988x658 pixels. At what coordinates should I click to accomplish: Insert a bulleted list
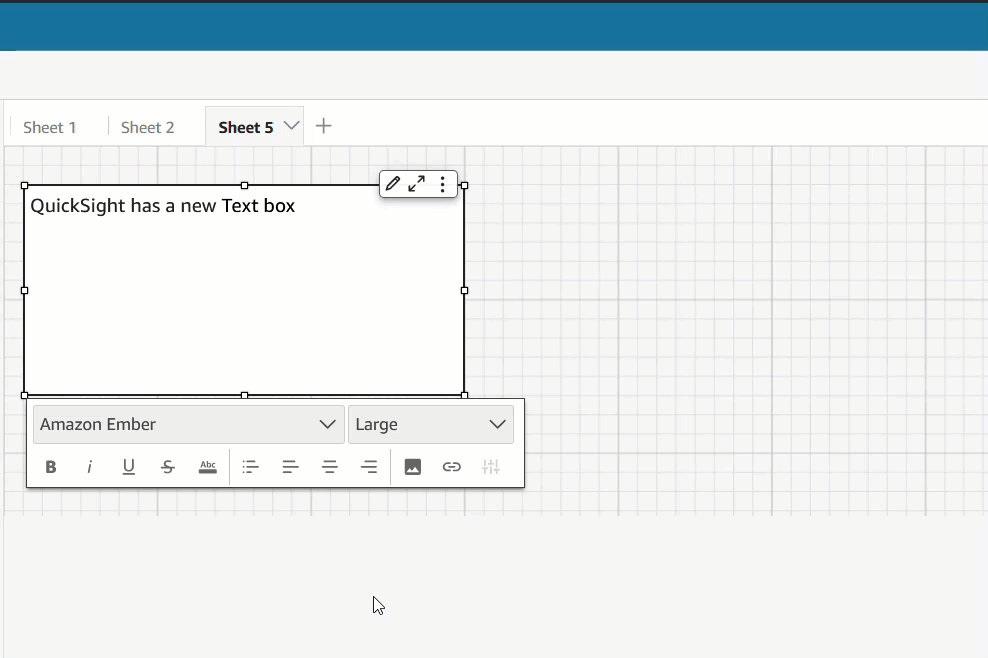click(x=250, y=467)
